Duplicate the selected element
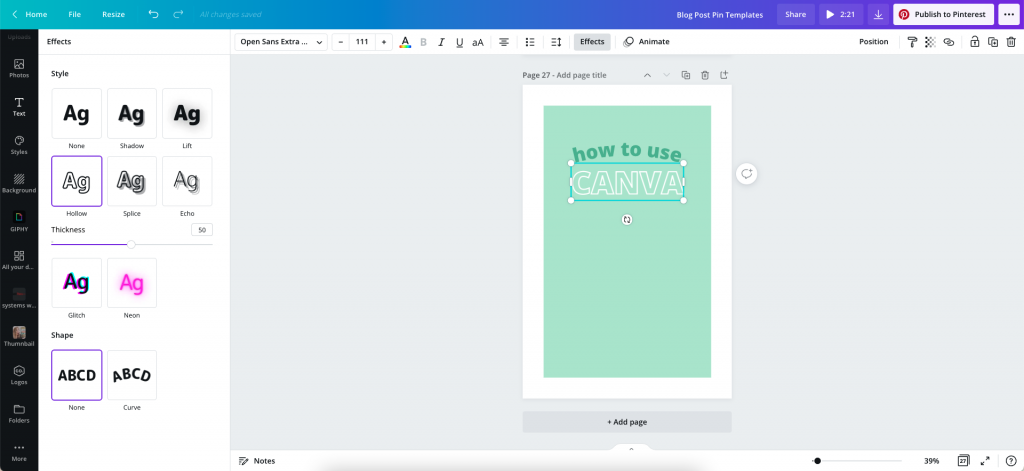 (x=993, y=42)
